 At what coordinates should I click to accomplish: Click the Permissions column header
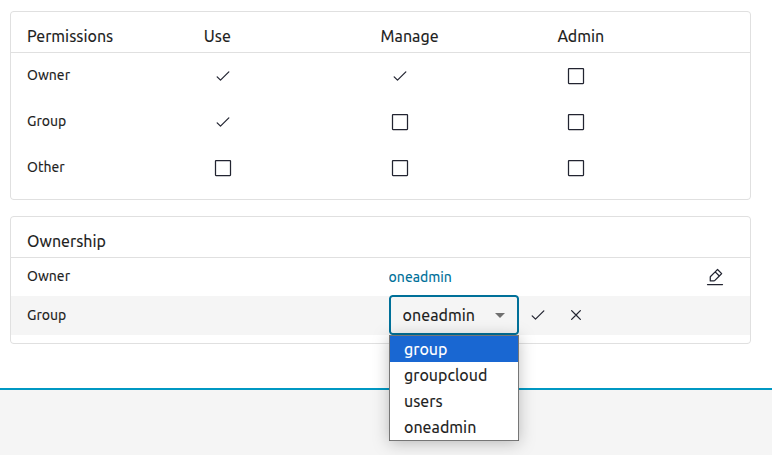(x=70, y=37)
